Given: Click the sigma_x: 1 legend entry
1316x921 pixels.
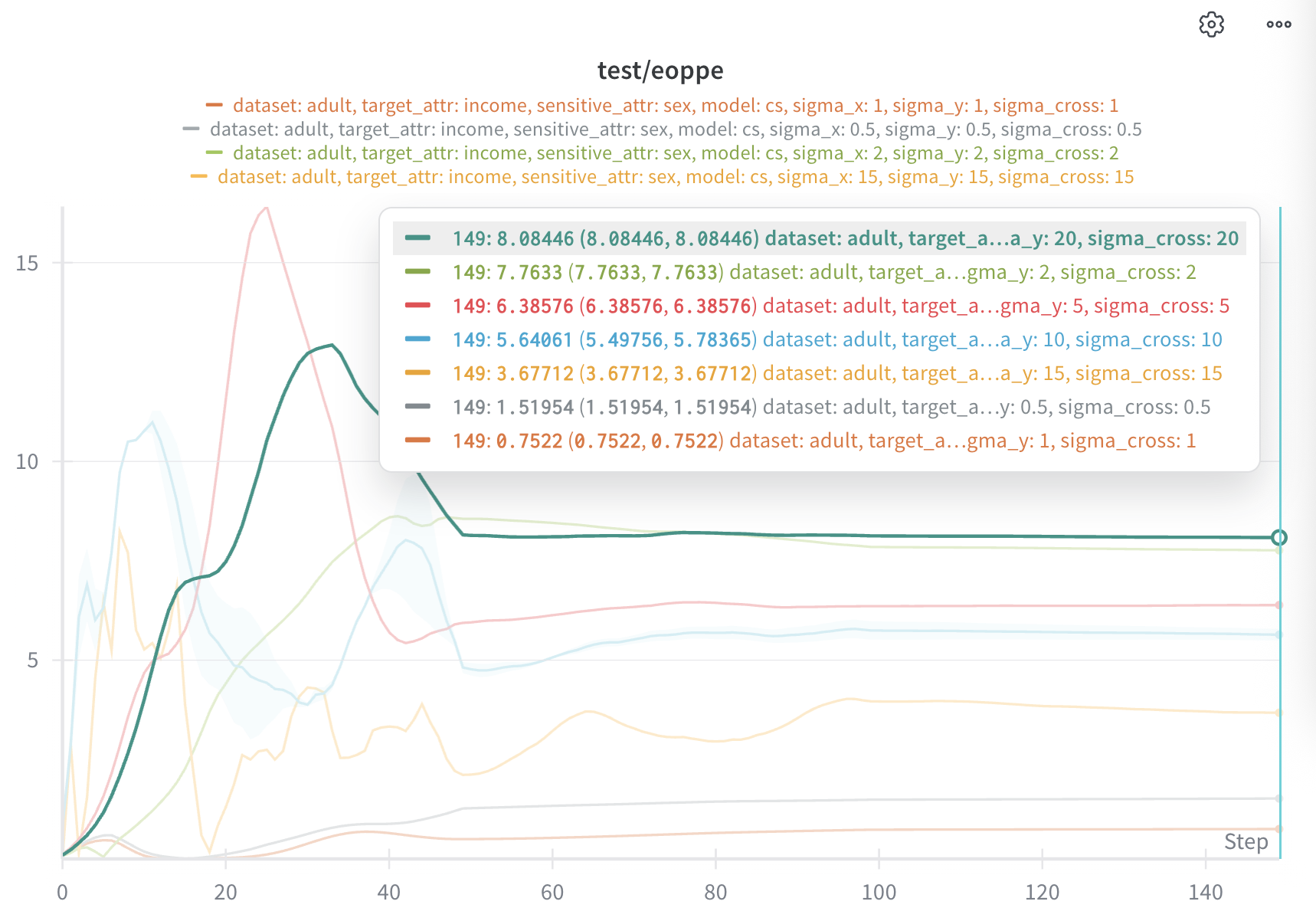Looking at the screenshot, I should pos(675,105).
